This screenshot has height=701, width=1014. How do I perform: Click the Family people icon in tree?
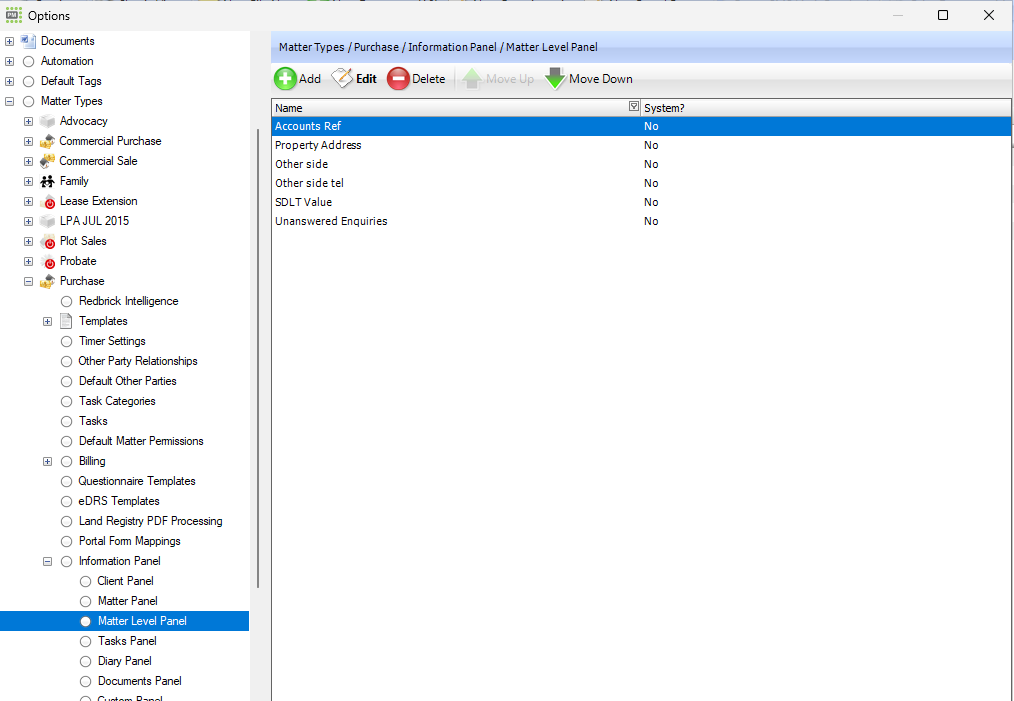tap(47, 181)
